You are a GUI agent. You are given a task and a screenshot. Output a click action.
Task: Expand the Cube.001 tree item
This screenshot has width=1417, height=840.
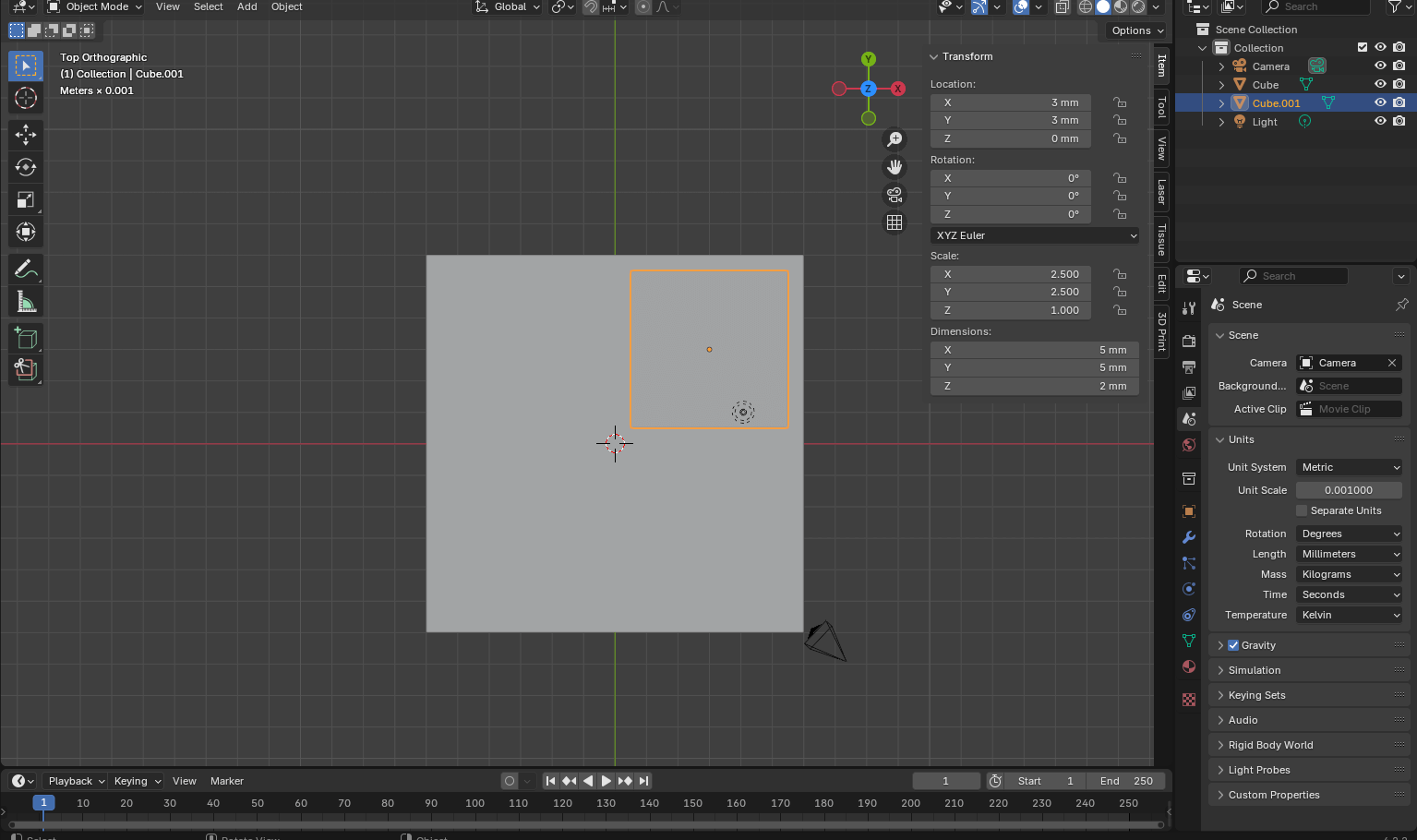click(x=1221, y=103)
